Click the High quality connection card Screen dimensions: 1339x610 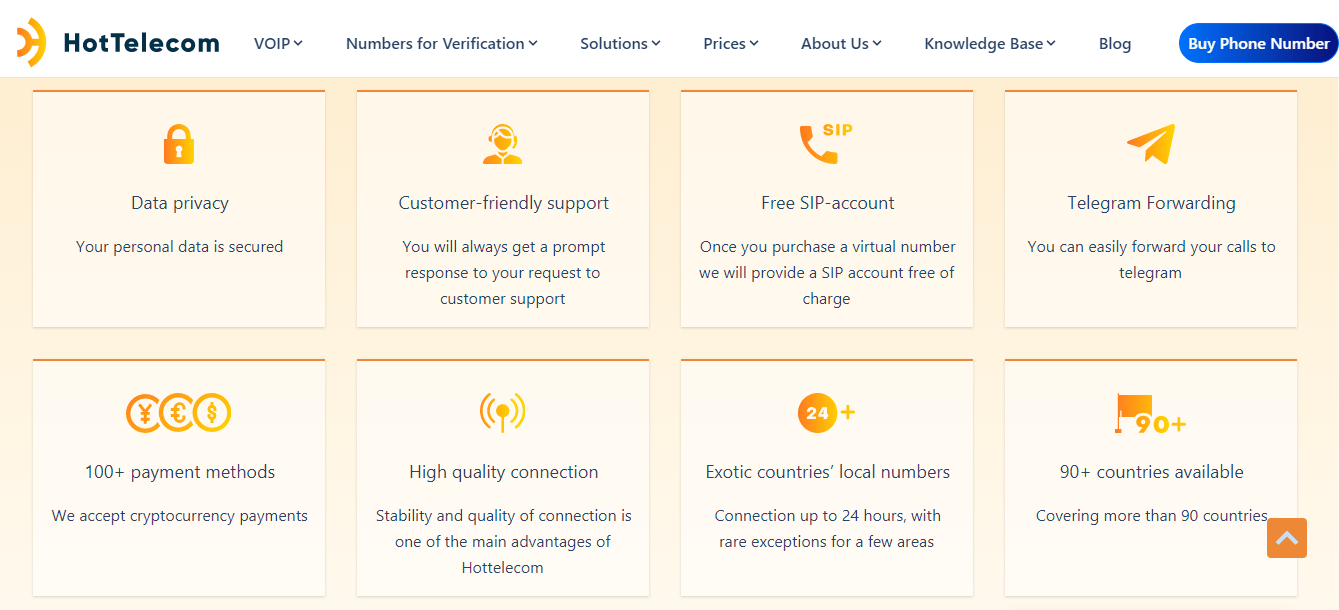point(503,471)
